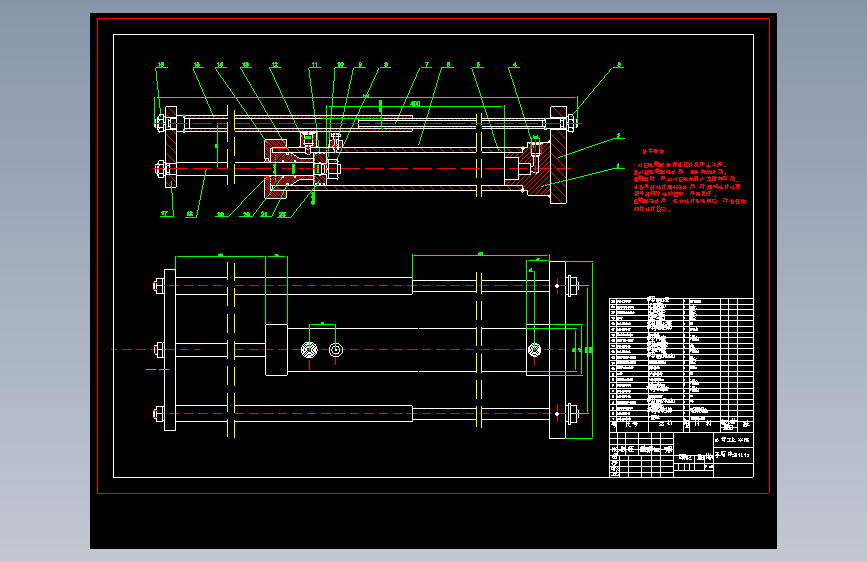Click the parts list table above the title block

pyautogui.click(x=681, y=364)
